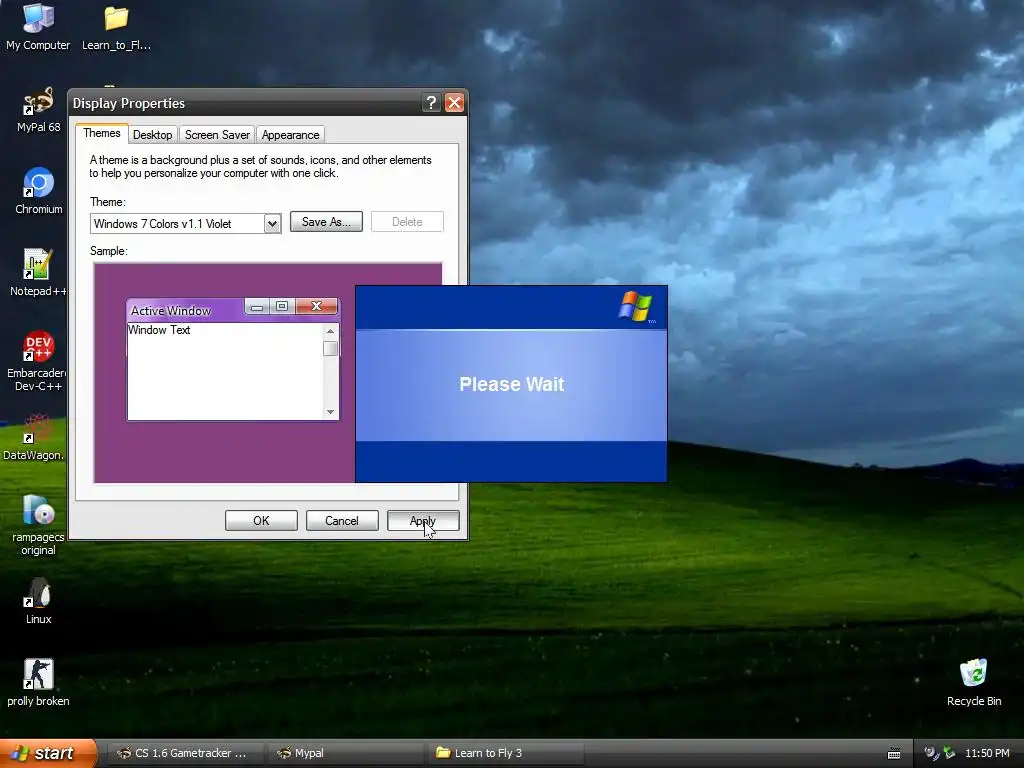The width and height of the screenshot is (1024, 768).
Task: Click the sample window minimize button
Action: (257, 306)
